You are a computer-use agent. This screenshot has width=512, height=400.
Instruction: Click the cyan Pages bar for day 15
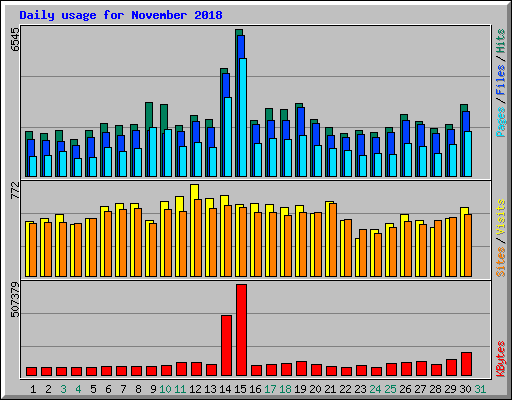pos(243,117)
